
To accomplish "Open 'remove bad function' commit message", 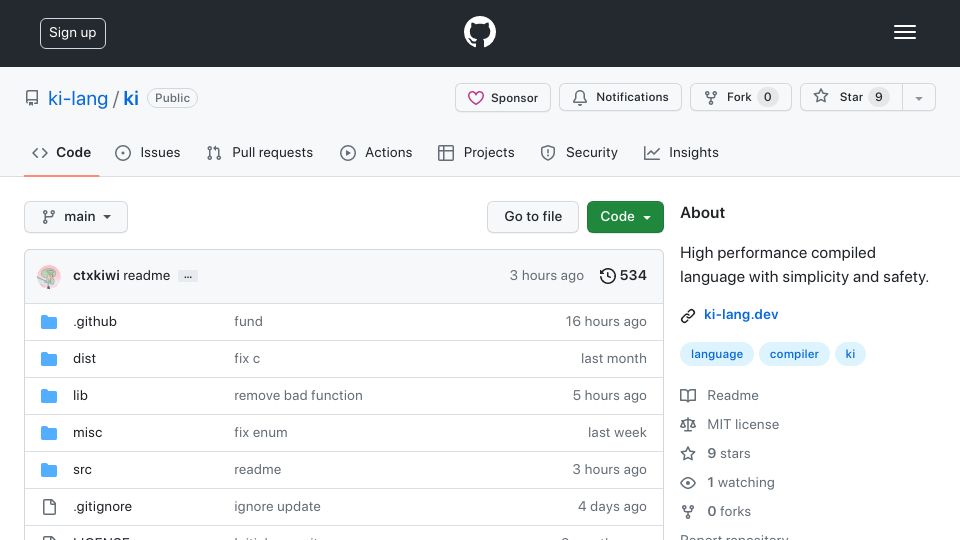I will pyautogui.click(x=298, y=396).
